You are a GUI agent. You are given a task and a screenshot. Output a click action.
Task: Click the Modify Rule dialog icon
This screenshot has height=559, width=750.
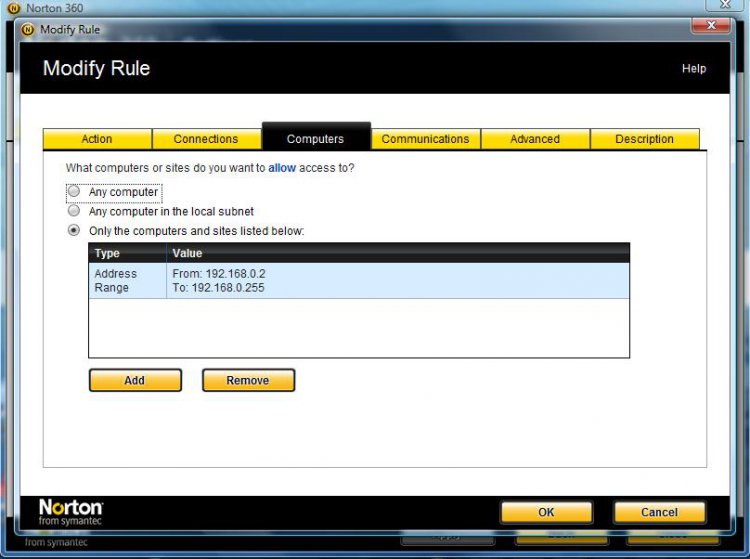(x=27, y=29)
